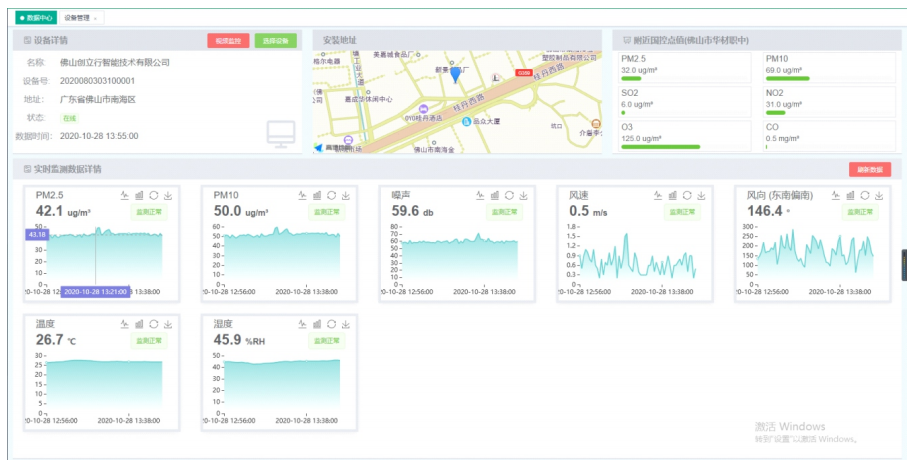Download the 风速 wind speed chart
Viewport: 923px width, 460px height.
pos(702,195)
